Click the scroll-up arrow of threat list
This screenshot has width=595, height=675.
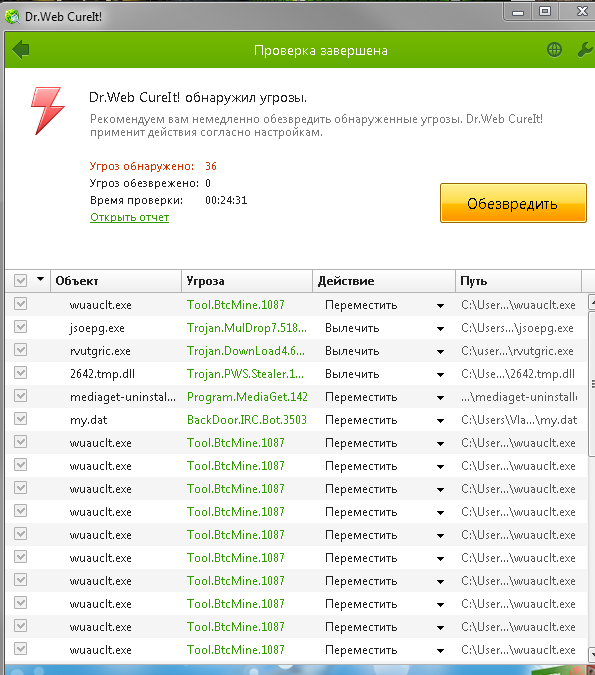coord(592,302)
